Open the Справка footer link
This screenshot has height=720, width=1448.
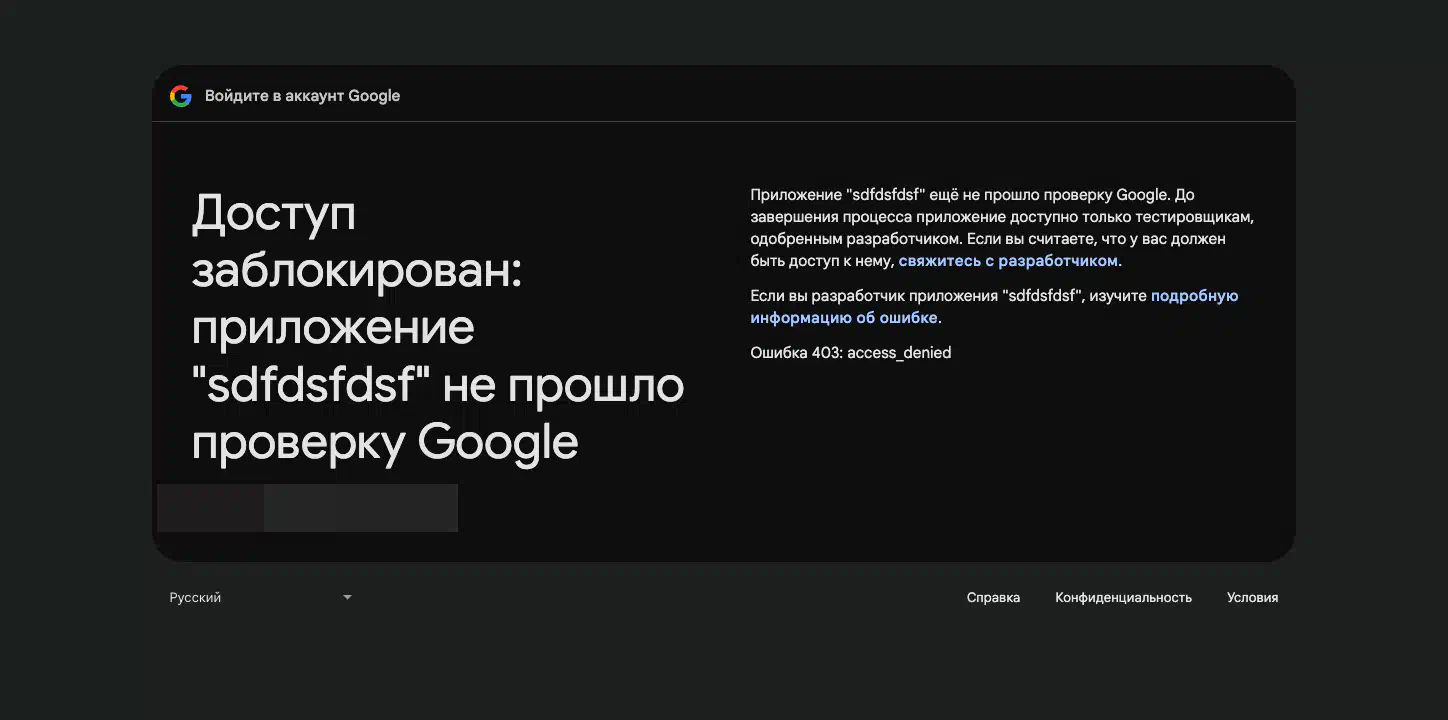point(993,598)
